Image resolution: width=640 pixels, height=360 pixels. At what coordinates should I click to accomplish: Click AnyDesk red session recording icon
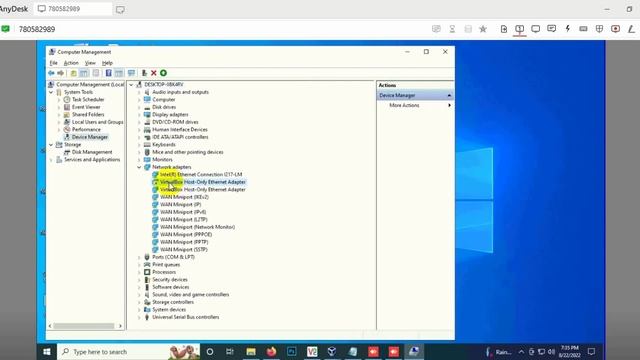pos(616,29)
